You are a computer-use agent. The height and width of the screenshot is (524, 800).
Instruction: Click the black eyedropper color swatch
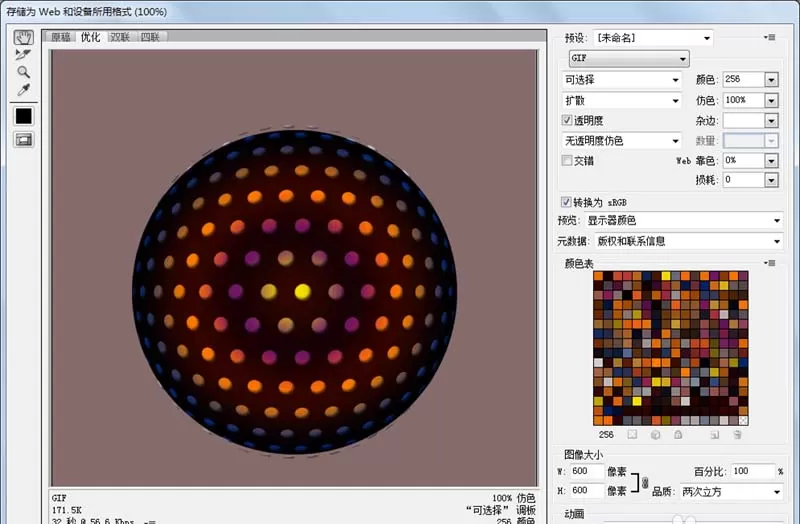[x=23, y=116]
